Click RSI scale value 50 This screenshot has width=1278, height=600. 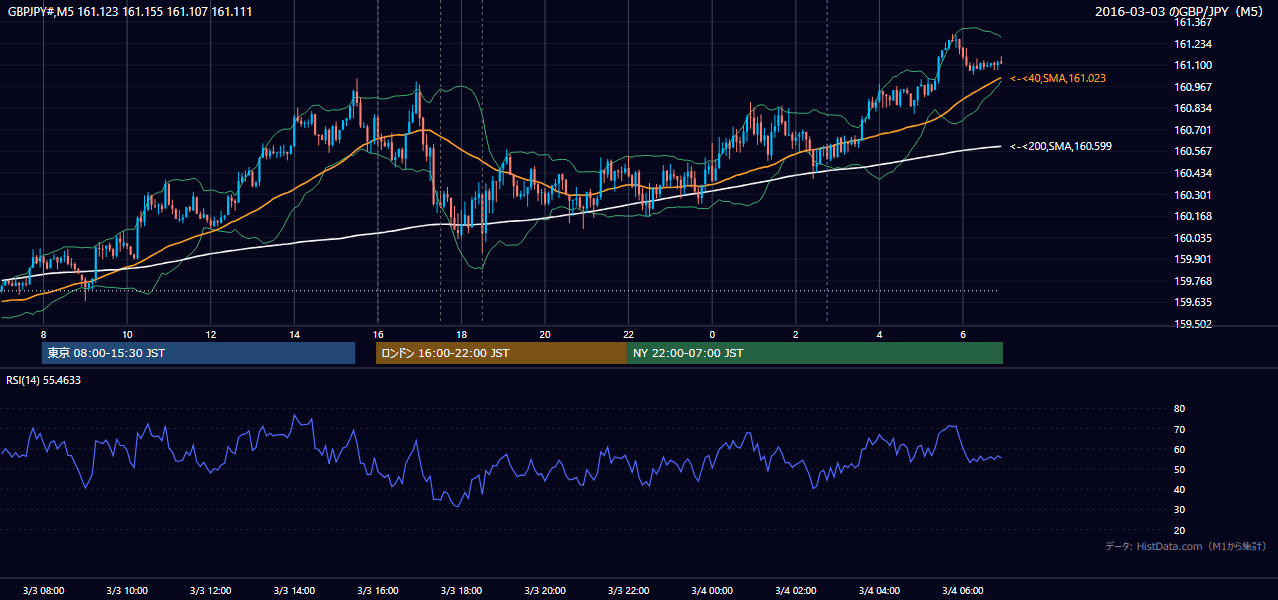[1179, 469]
